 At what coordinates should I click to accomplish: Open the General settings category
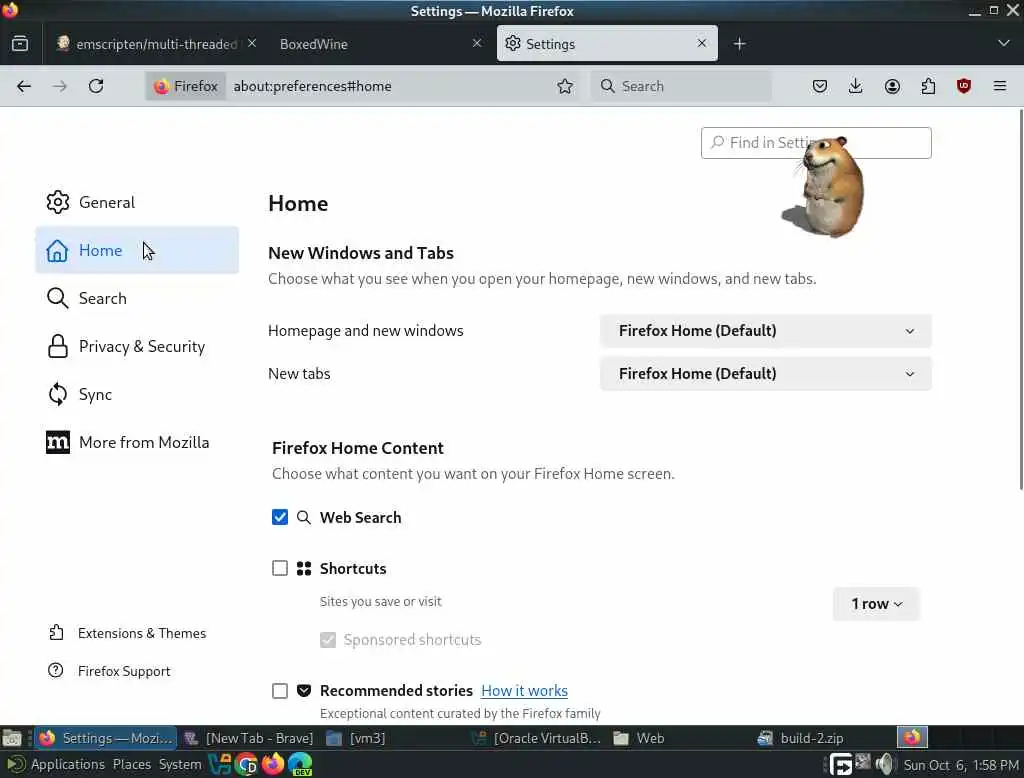[x=137, y=203]
